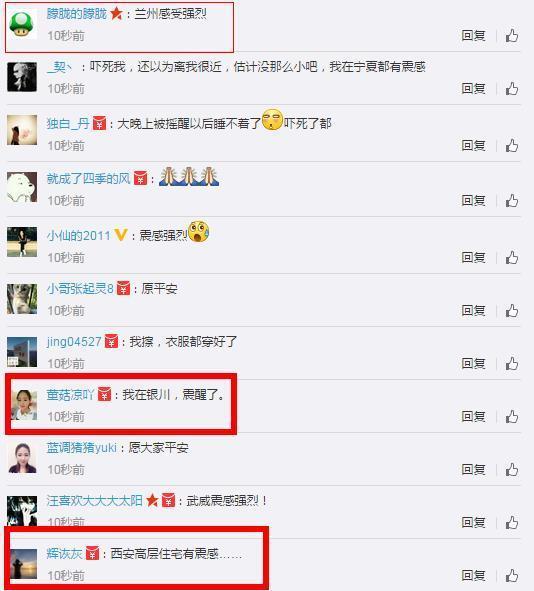The height and width of the screenshot is (591, 534).
Task: Click the V verified badge of 小仙的2011
Action: click(x=121, y=235)
